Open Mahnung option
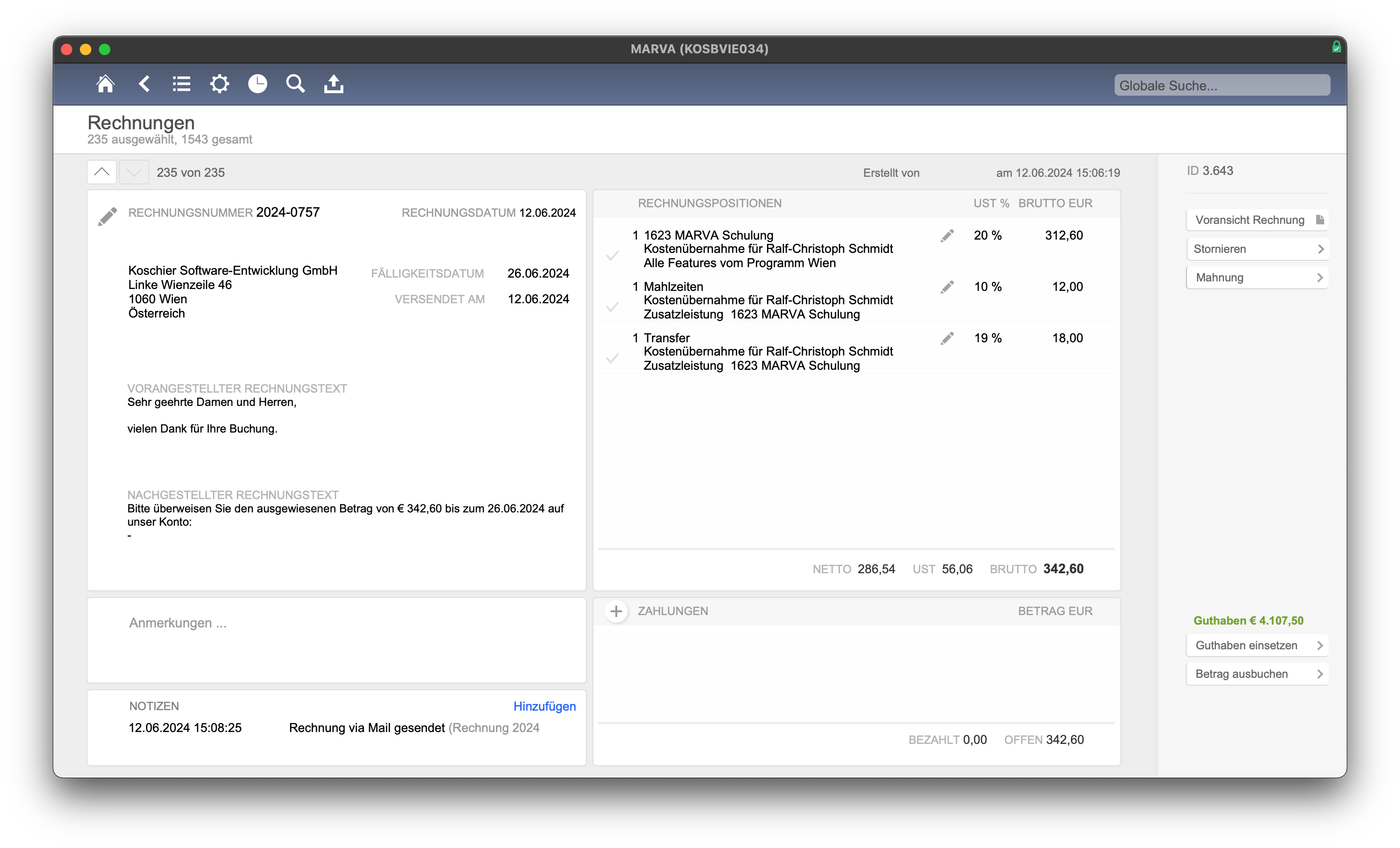Image resolution: width=1400 pixels, height=848 pixels. (1257, 277)
